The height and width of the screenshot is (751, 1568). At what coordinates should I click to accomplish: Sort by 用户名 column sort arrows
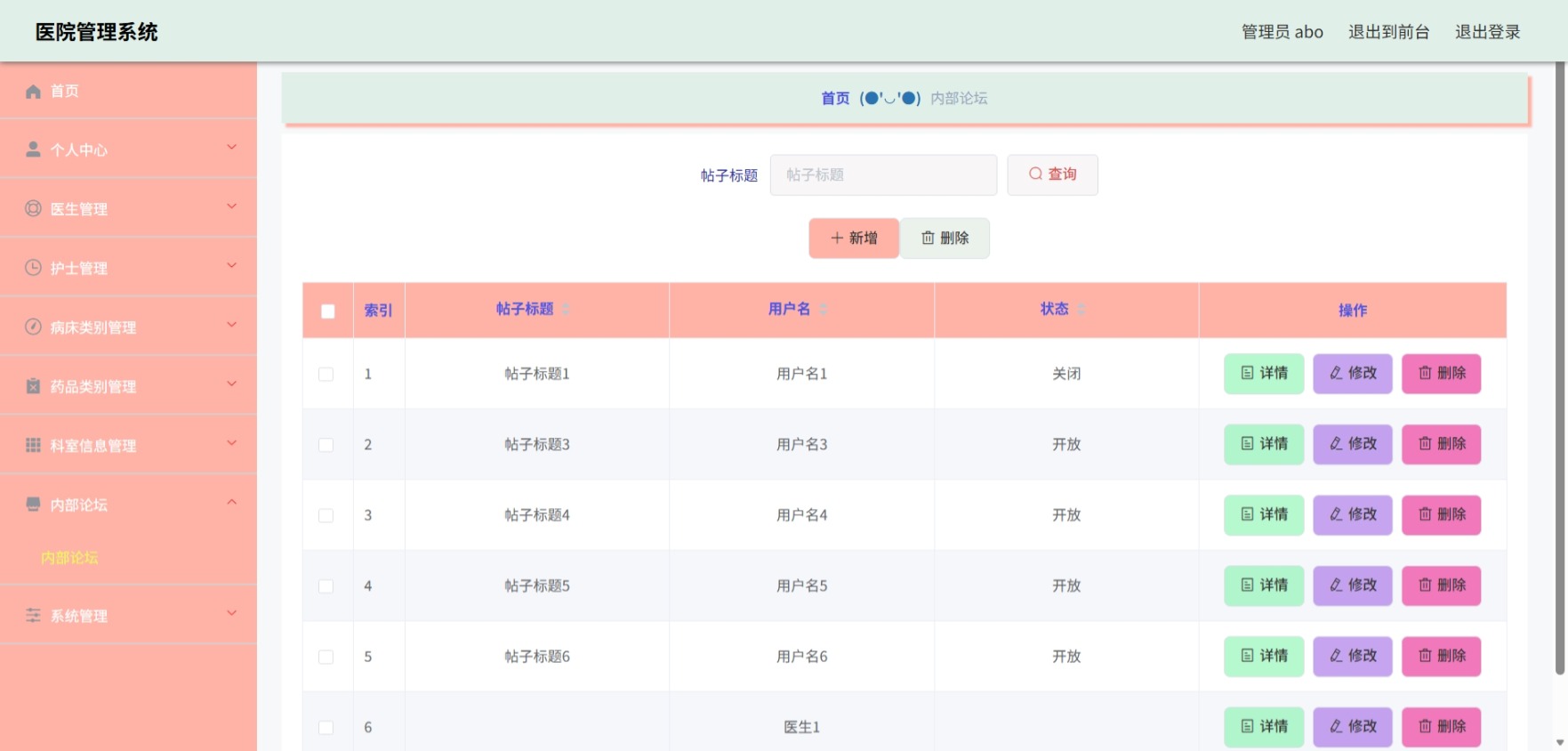[824, 309]
